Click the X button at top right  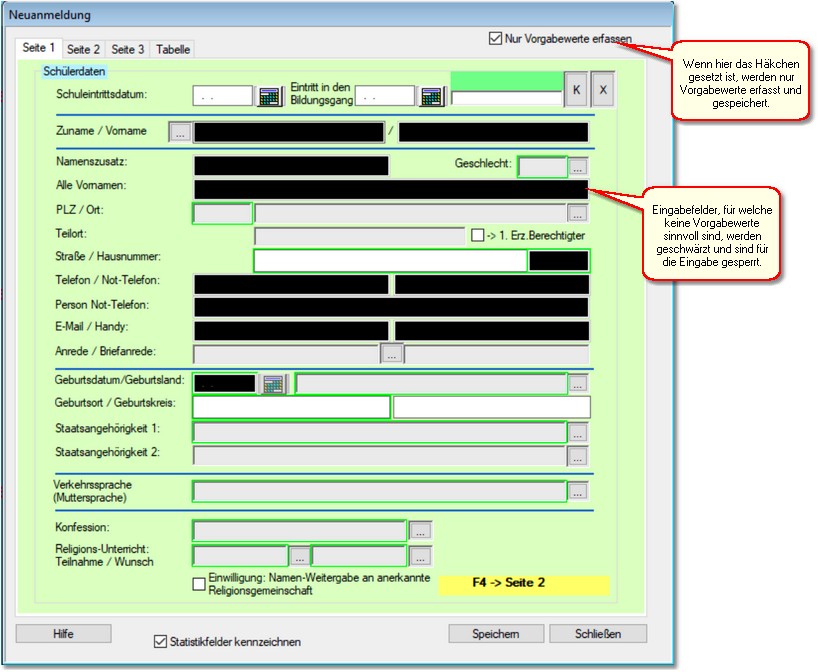pos(602,90)
